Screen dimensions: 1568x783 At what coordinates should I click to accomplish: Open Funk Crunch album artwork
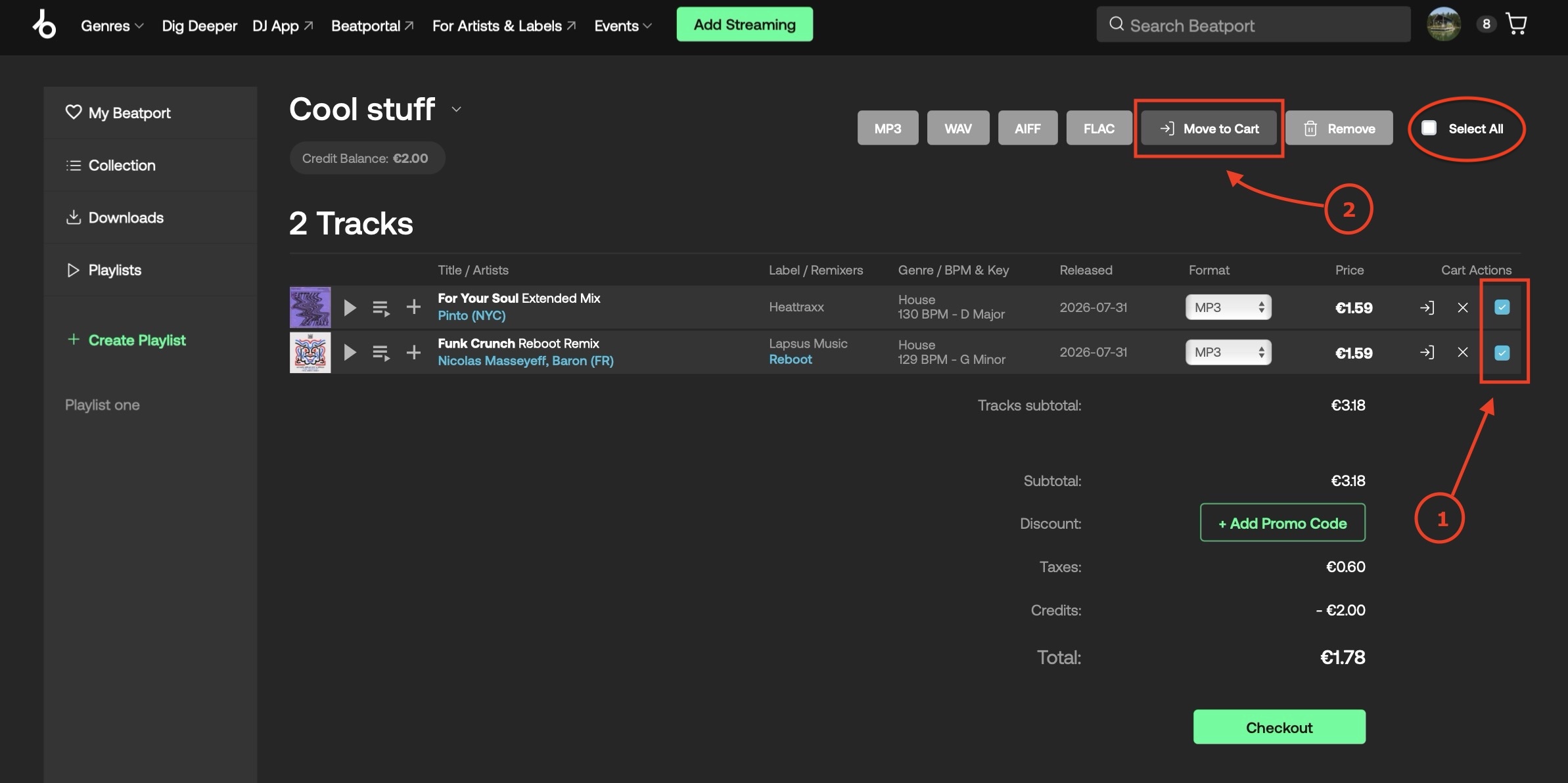[310, 353]
